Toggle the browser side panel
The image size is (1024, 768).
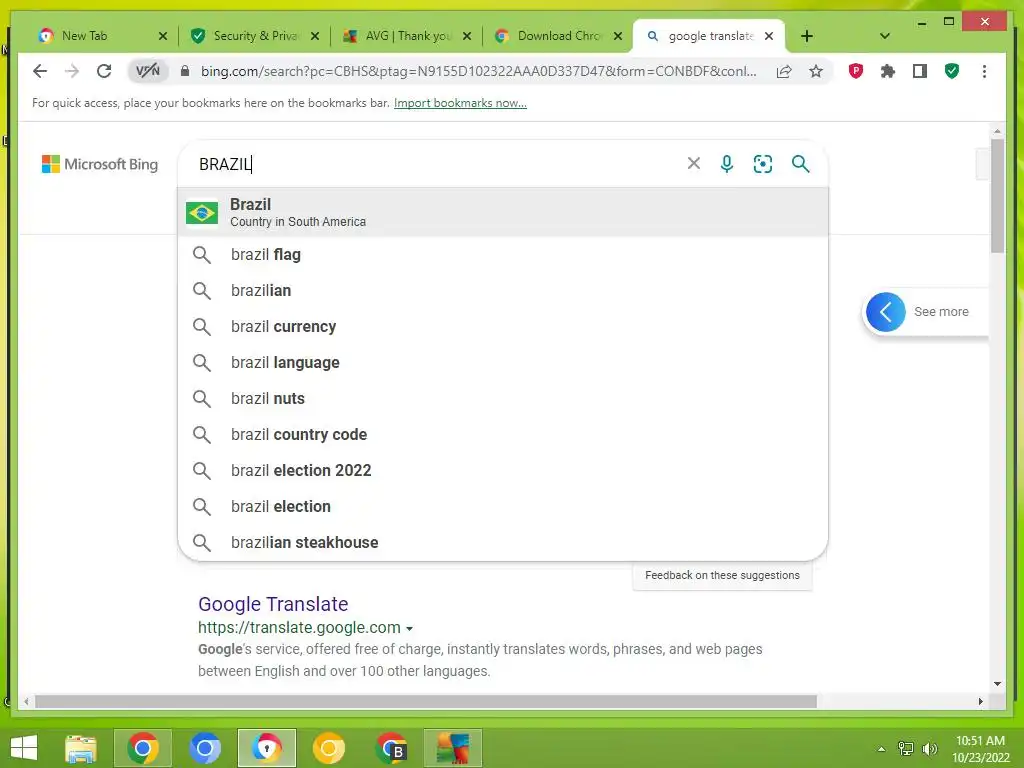click(x=920, y=71)
